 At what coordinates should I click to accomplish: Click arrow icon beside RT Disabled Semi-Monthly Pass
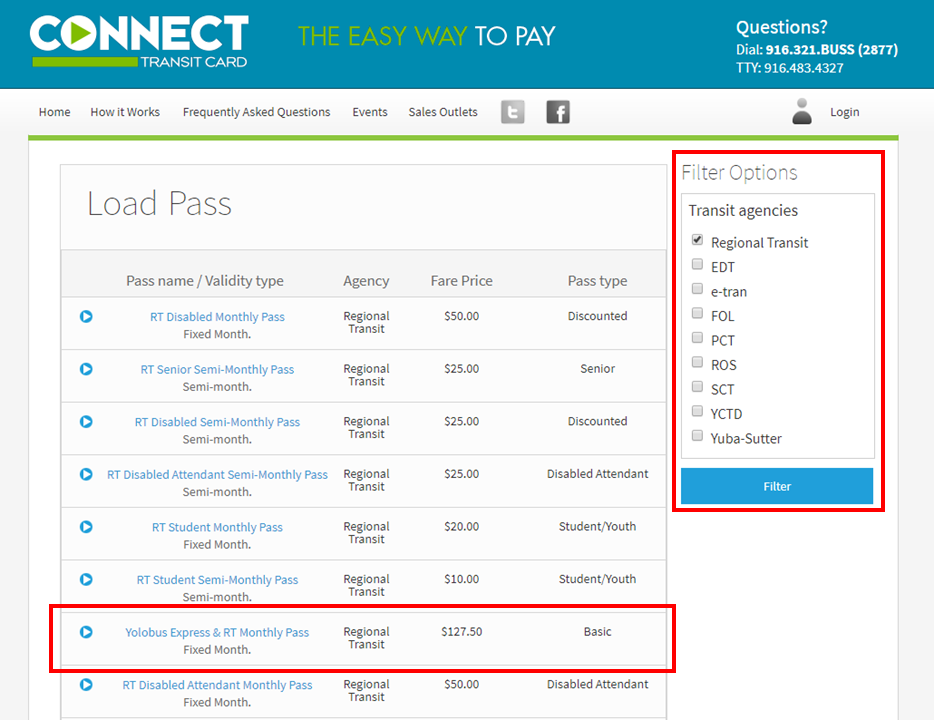point(86,422)
